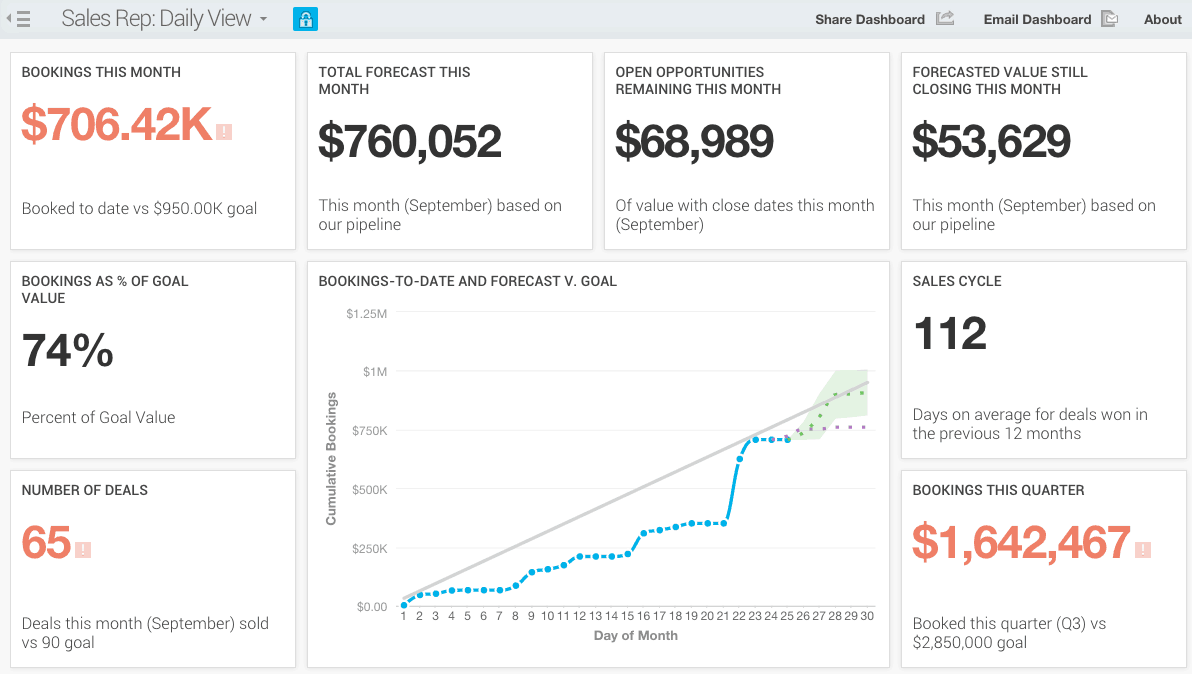Click the Bookings This Month card title
This screenshot has height=674, width=1192.
[101, 72]
